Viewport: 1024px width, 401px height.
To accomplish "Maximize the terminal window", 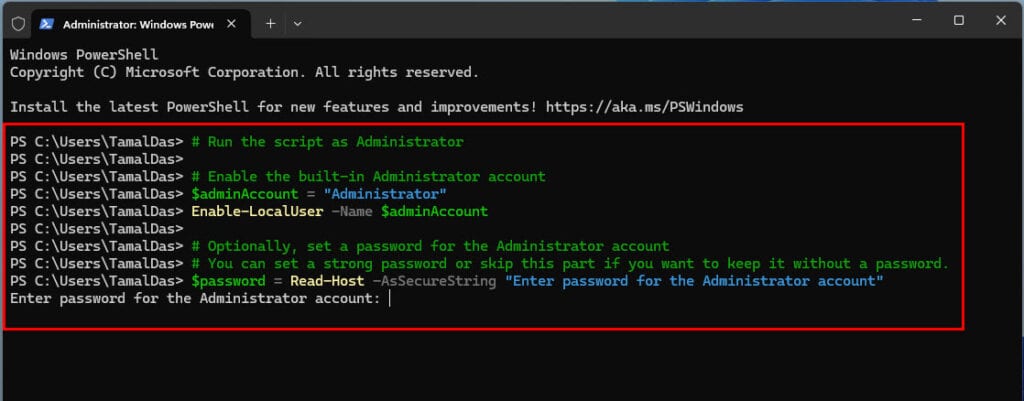I will click(x=958, y=20).
